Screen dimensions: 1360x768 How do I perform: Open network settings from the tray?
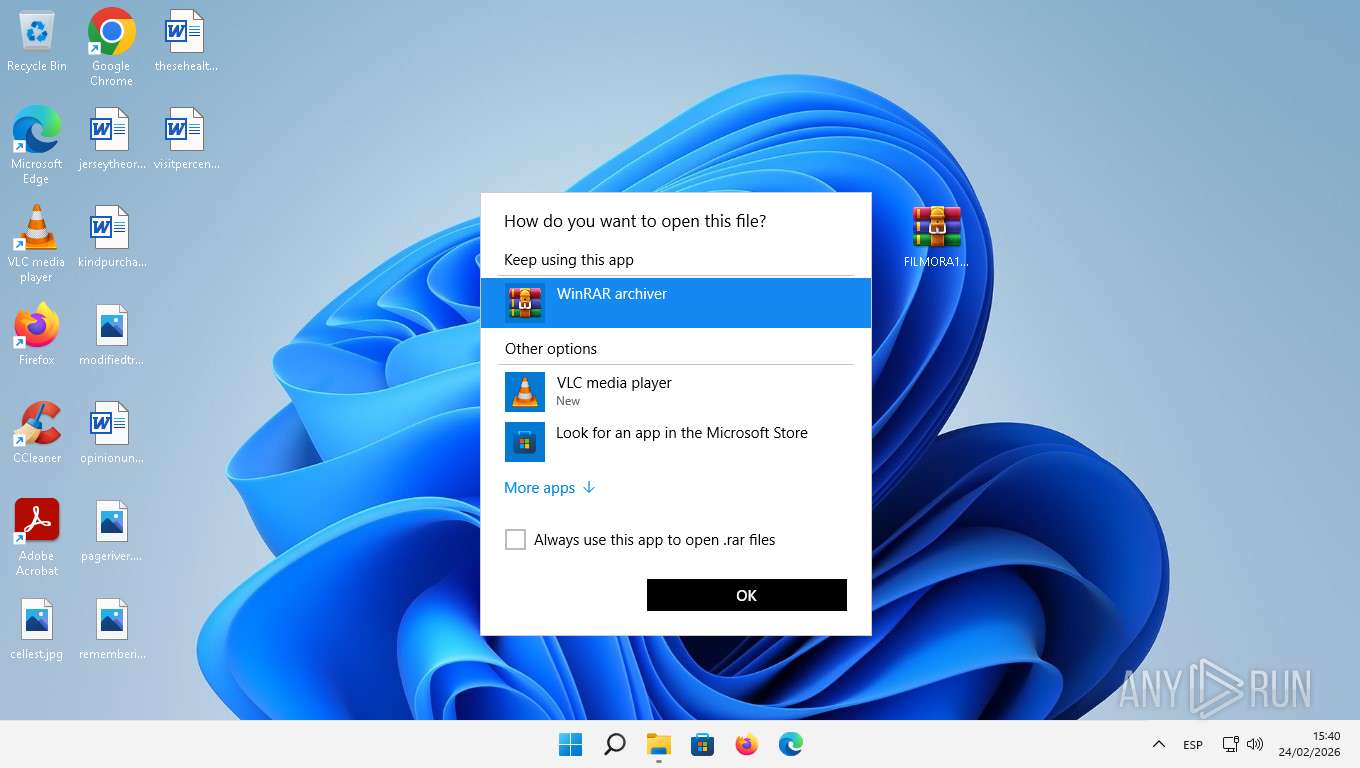1231,744
